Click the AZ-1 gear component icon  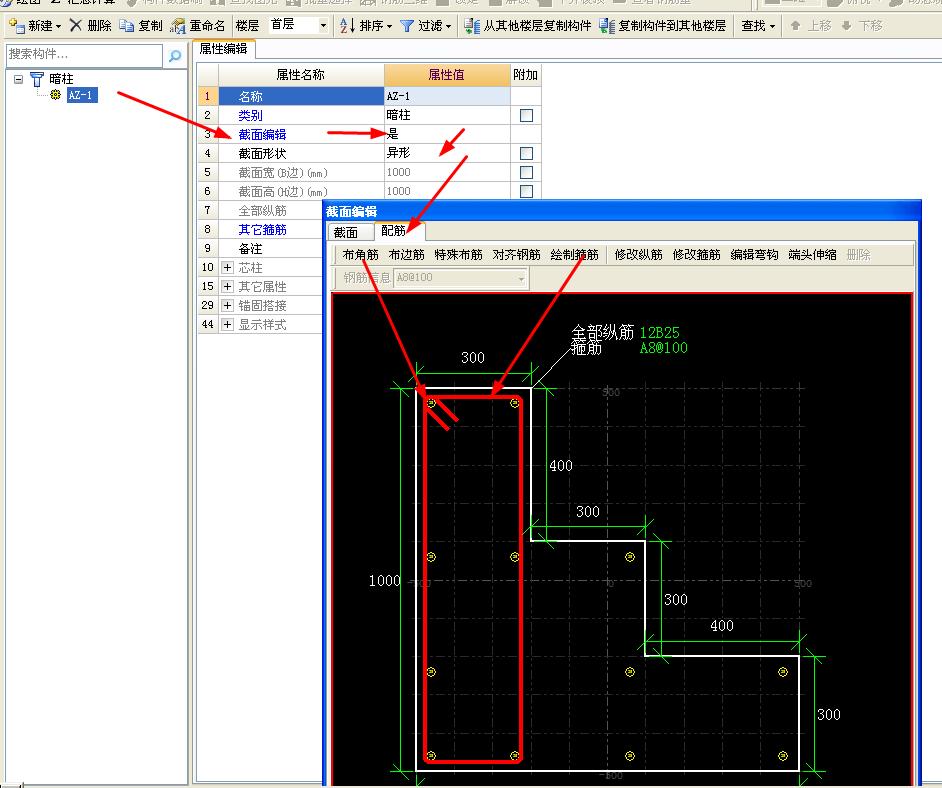pos(55,95)
